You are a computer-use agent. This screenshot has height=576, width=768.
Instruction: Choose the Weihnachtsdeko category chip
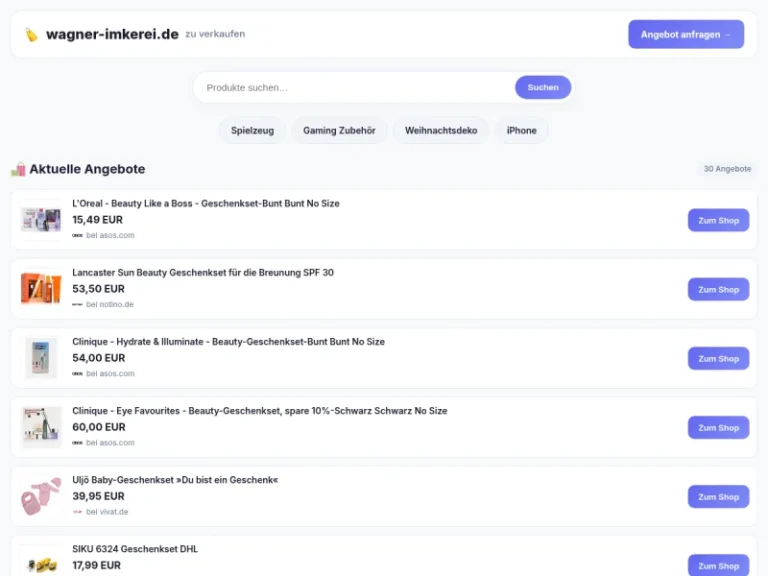pyautogui.click(x=441, y=131)
